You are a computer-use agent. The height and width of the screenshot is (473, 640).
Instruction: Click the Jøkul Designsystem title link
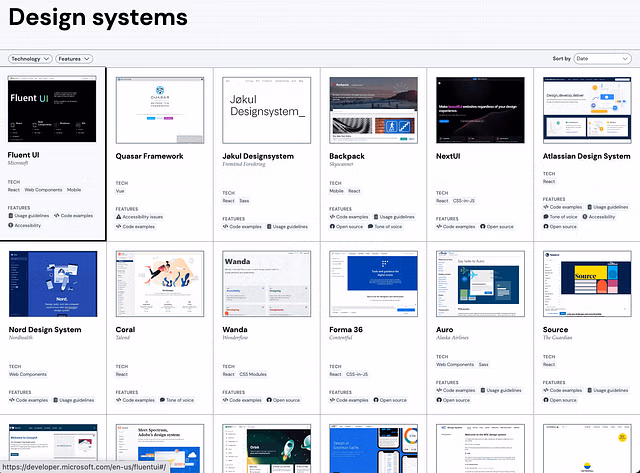click(x=258, y=156)
